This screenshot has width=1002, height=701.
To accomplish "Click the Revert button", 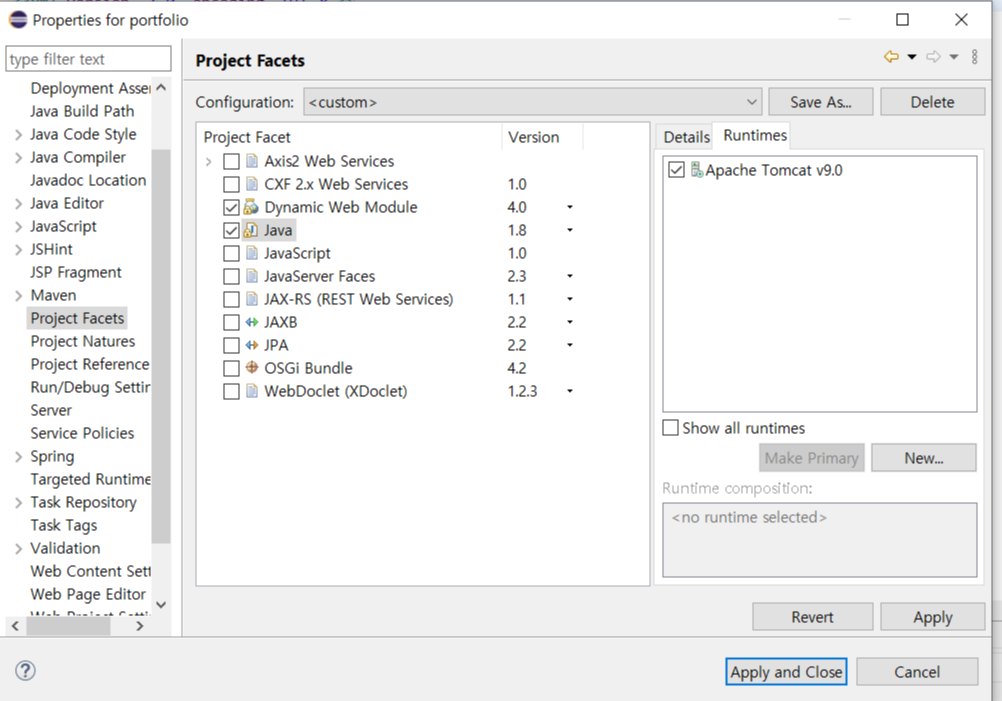I will click(x=812, y=617).
